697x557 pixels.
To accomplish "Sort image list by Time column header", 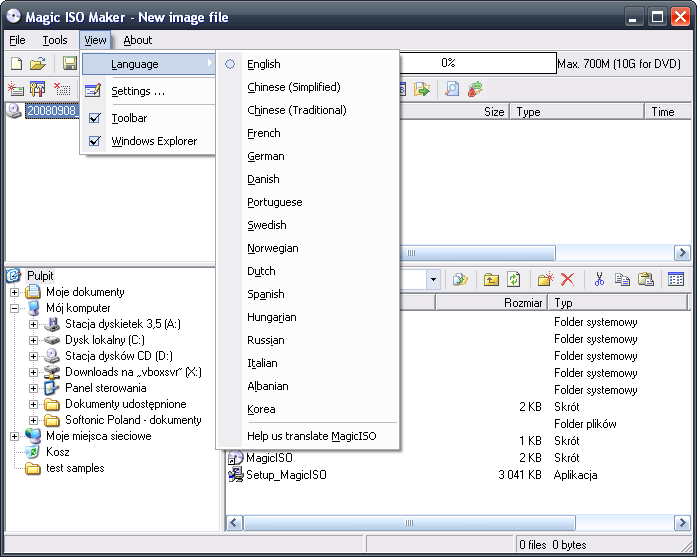I will click(668, 112).
